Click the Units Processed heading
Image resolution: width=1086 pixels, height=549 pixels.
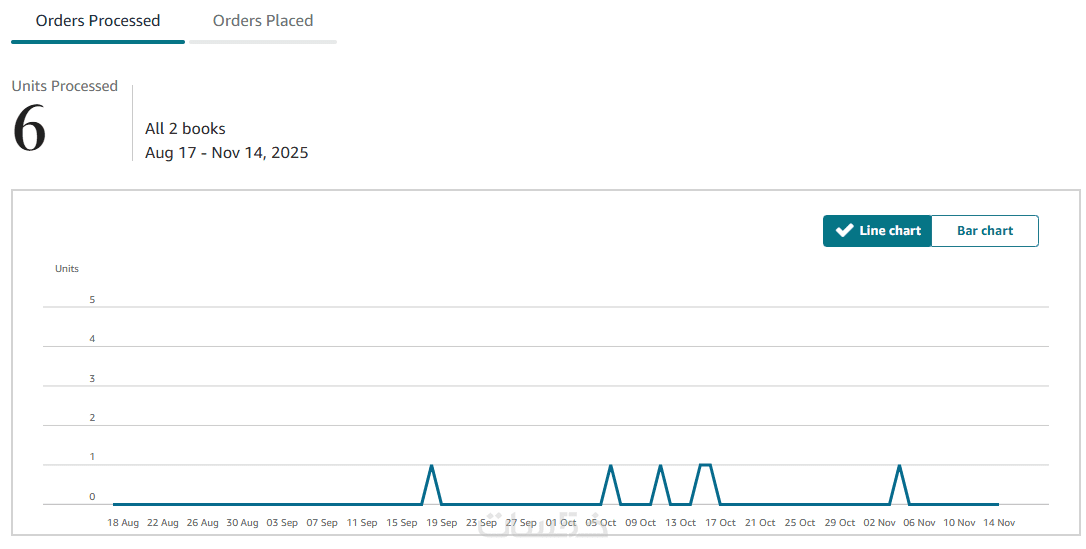tap(65, 86)
